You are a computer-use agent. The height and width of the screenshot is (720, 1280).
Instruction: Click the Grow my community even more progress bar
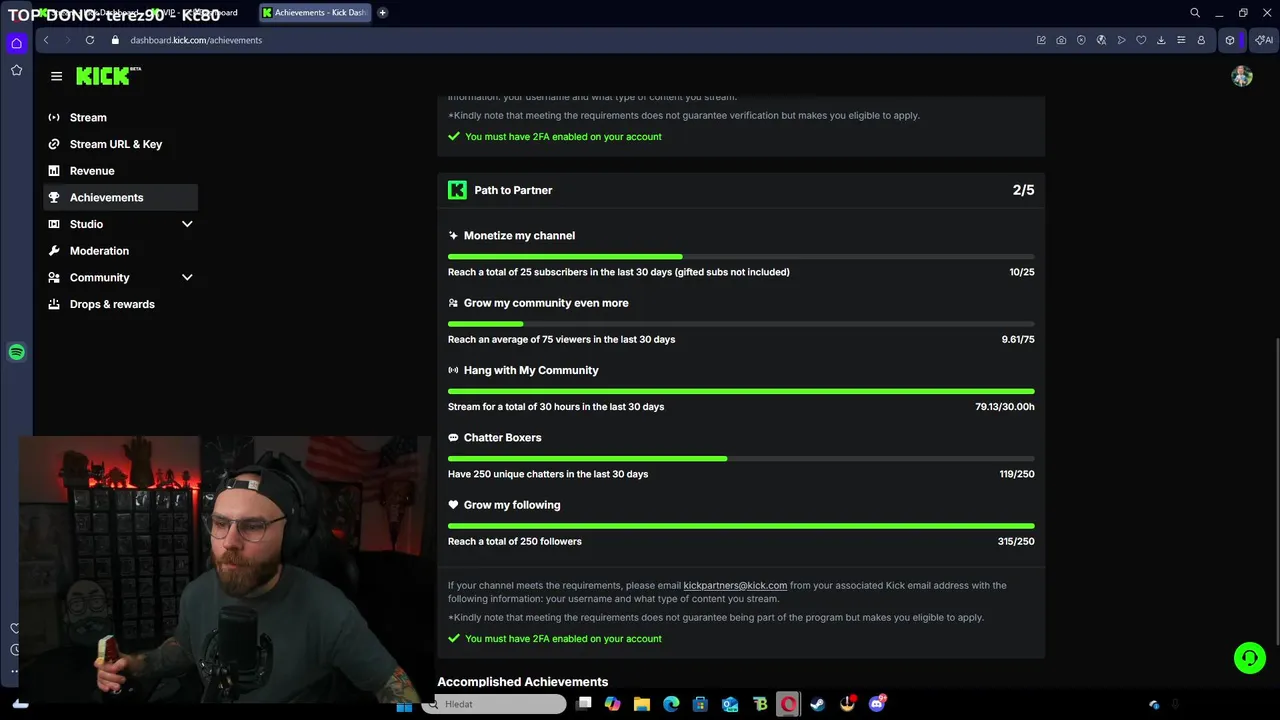click(741, 324)
